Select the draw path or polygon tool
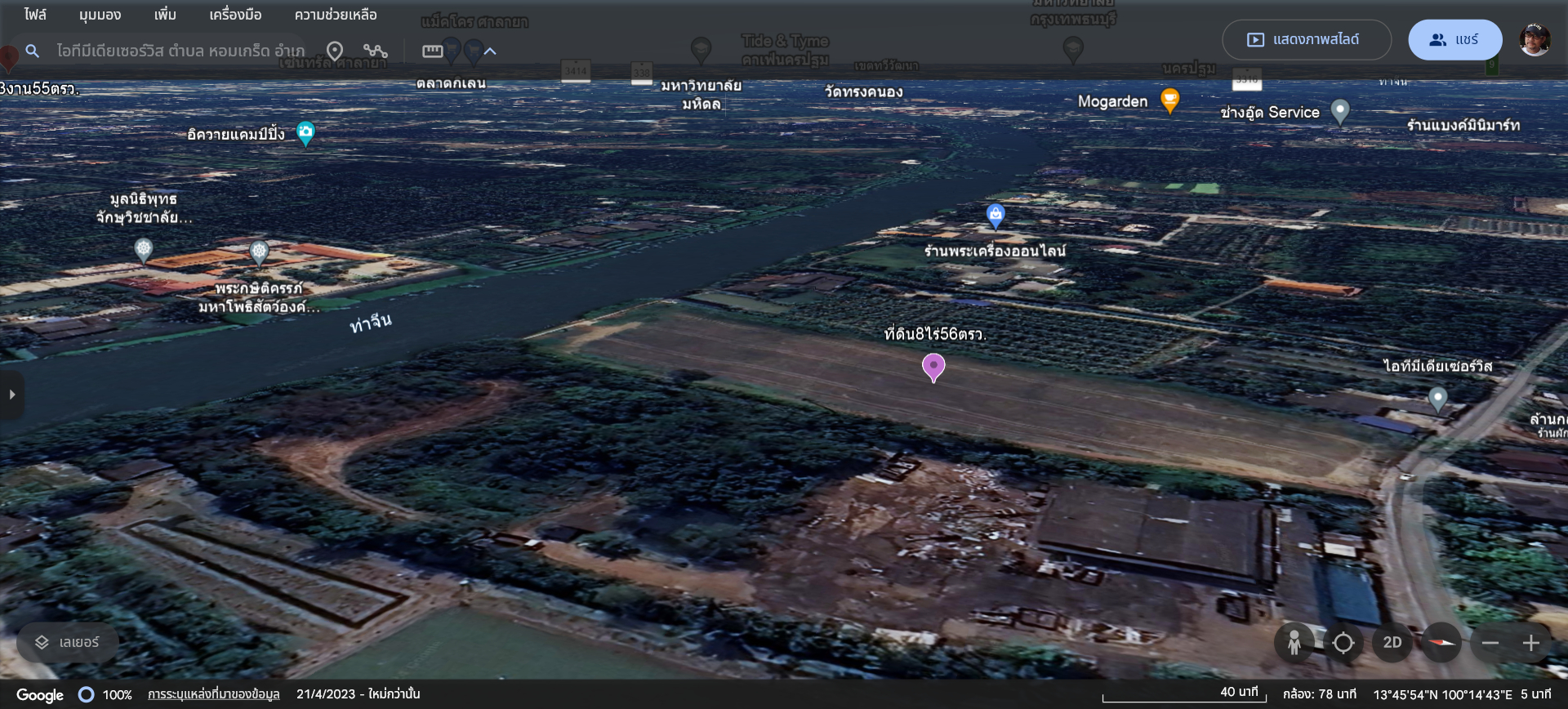This screenshot has width=1568, height=709. pos(376,51)
